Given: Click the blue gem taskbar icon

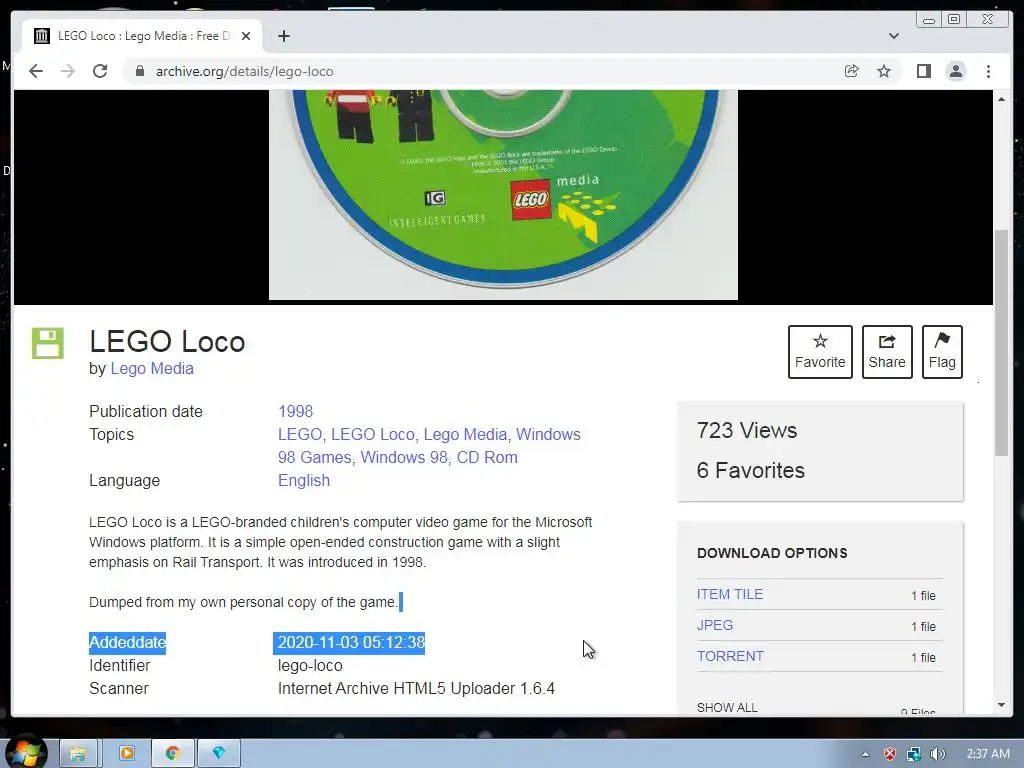Looking at the screenshot, I should [x=219, y=754].
